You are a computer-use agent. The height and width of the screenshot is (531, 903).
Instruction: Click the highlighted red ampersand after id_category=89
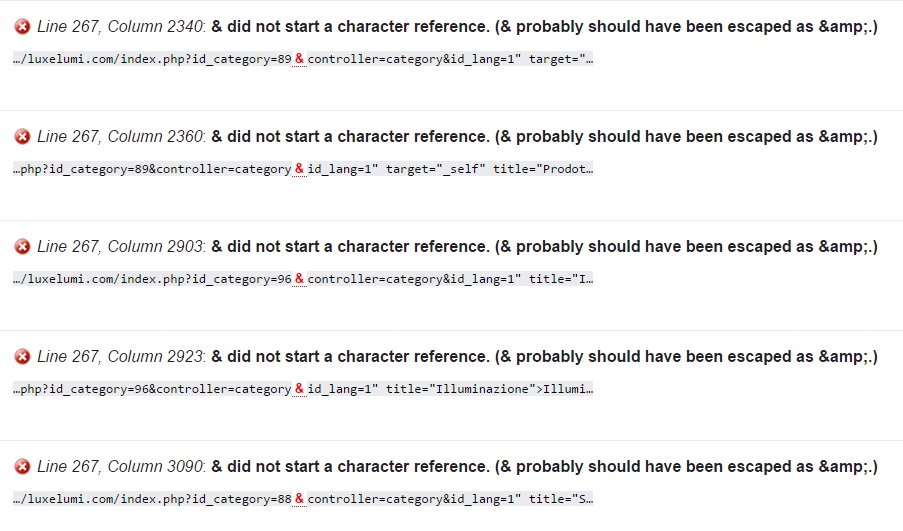[x=299, y=59]
